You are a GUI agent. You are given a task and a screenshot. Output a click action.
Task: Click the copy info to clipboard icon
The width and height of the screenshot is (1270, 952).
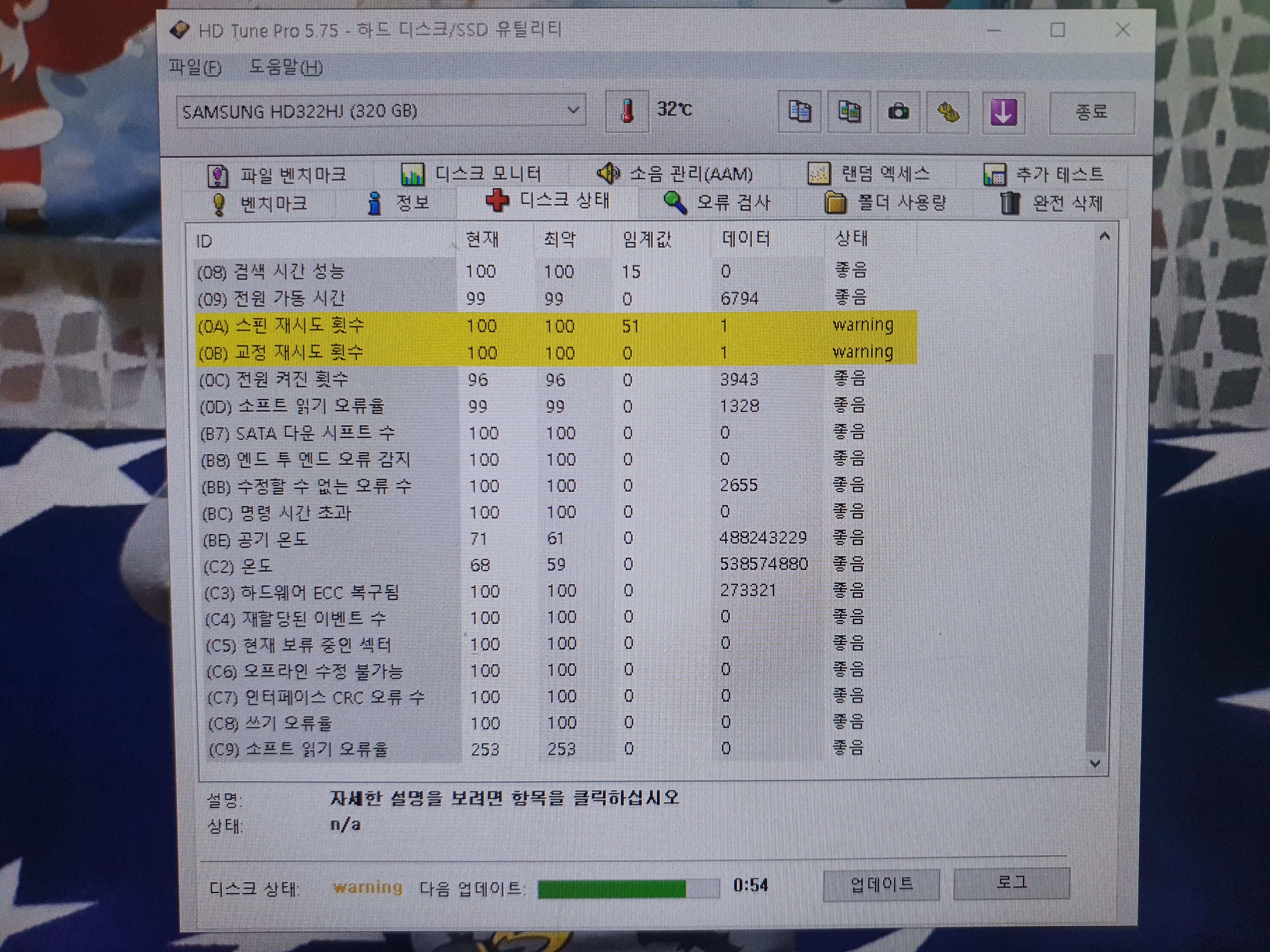(799, 112)
